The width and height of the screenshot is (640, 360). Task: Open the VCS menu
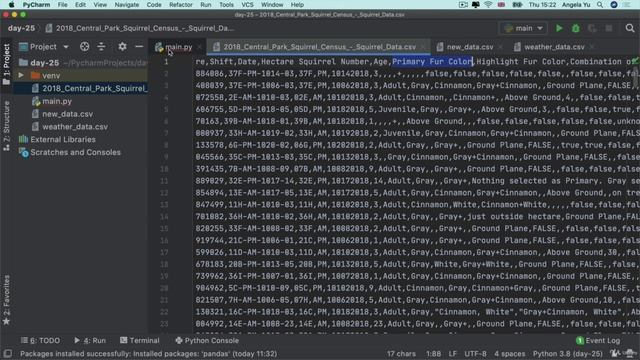click(247, 5)
